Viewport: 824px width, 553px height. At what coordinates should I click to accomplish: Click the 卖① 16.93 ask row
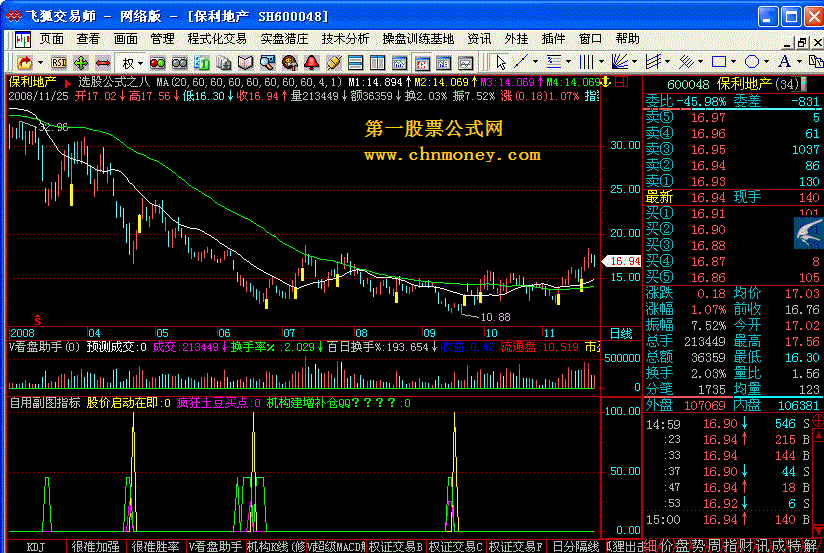(x=732, y=181)
